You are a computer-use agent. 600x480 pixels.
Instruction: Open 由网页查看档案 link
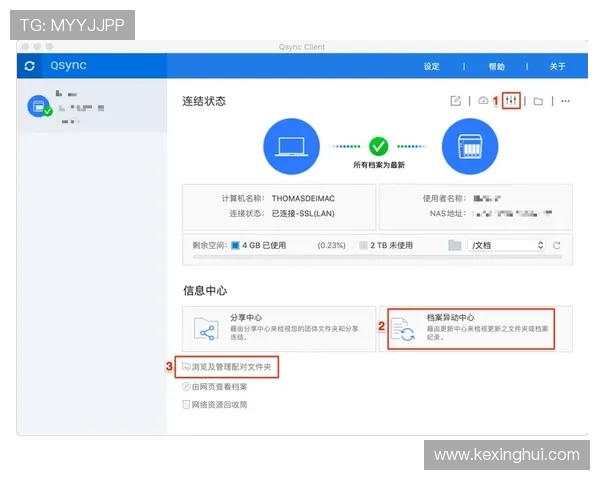pos(215,387)
